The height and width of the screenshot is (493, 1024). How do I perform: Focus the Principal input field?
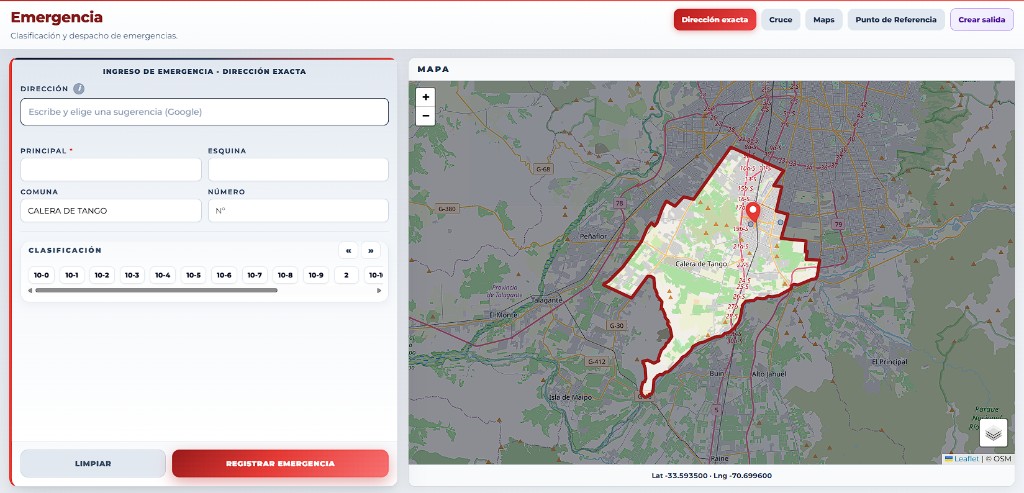[111, 170]
